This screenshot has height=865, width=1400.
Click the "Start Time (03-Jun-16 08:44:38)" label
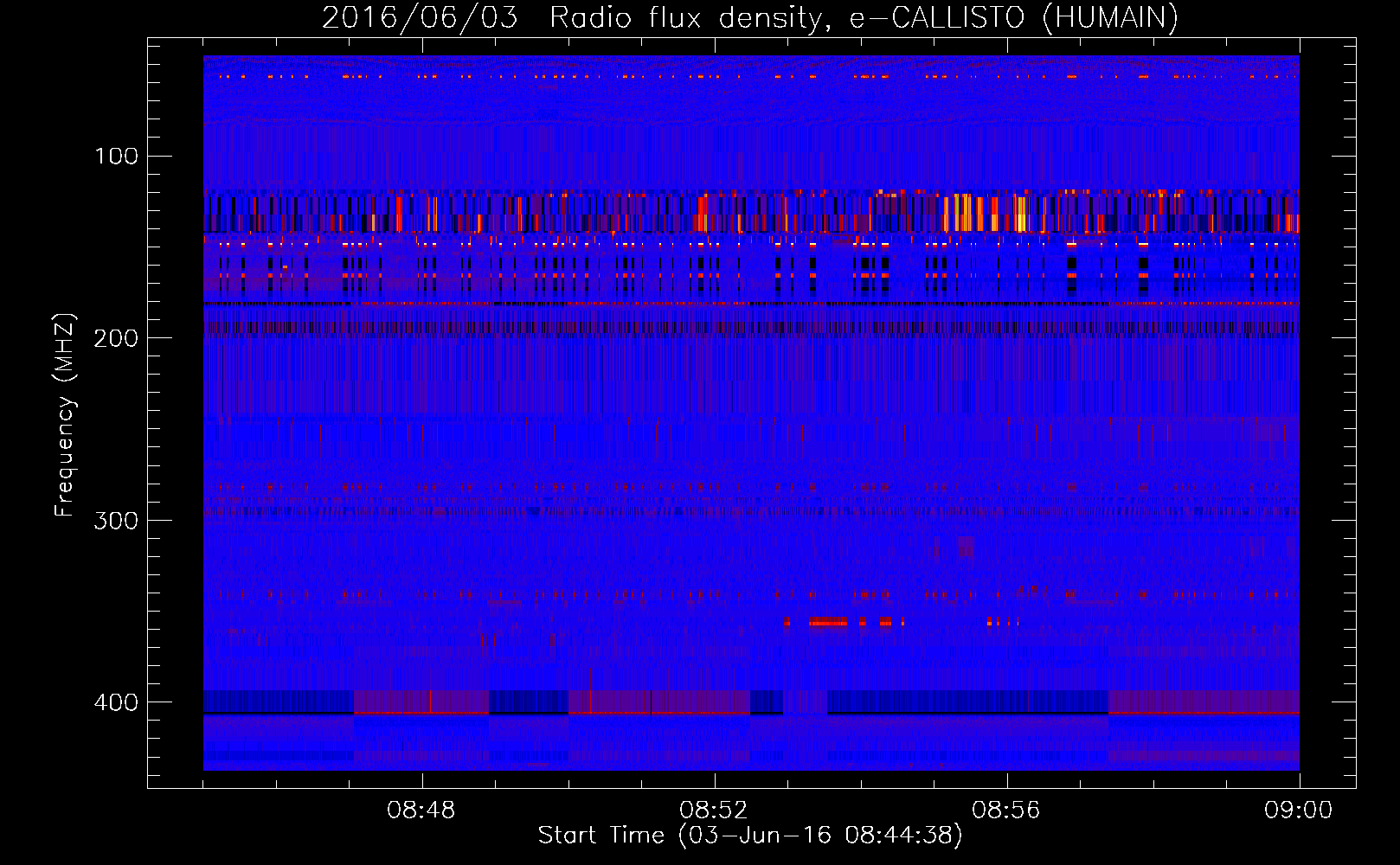click(750, 835)
